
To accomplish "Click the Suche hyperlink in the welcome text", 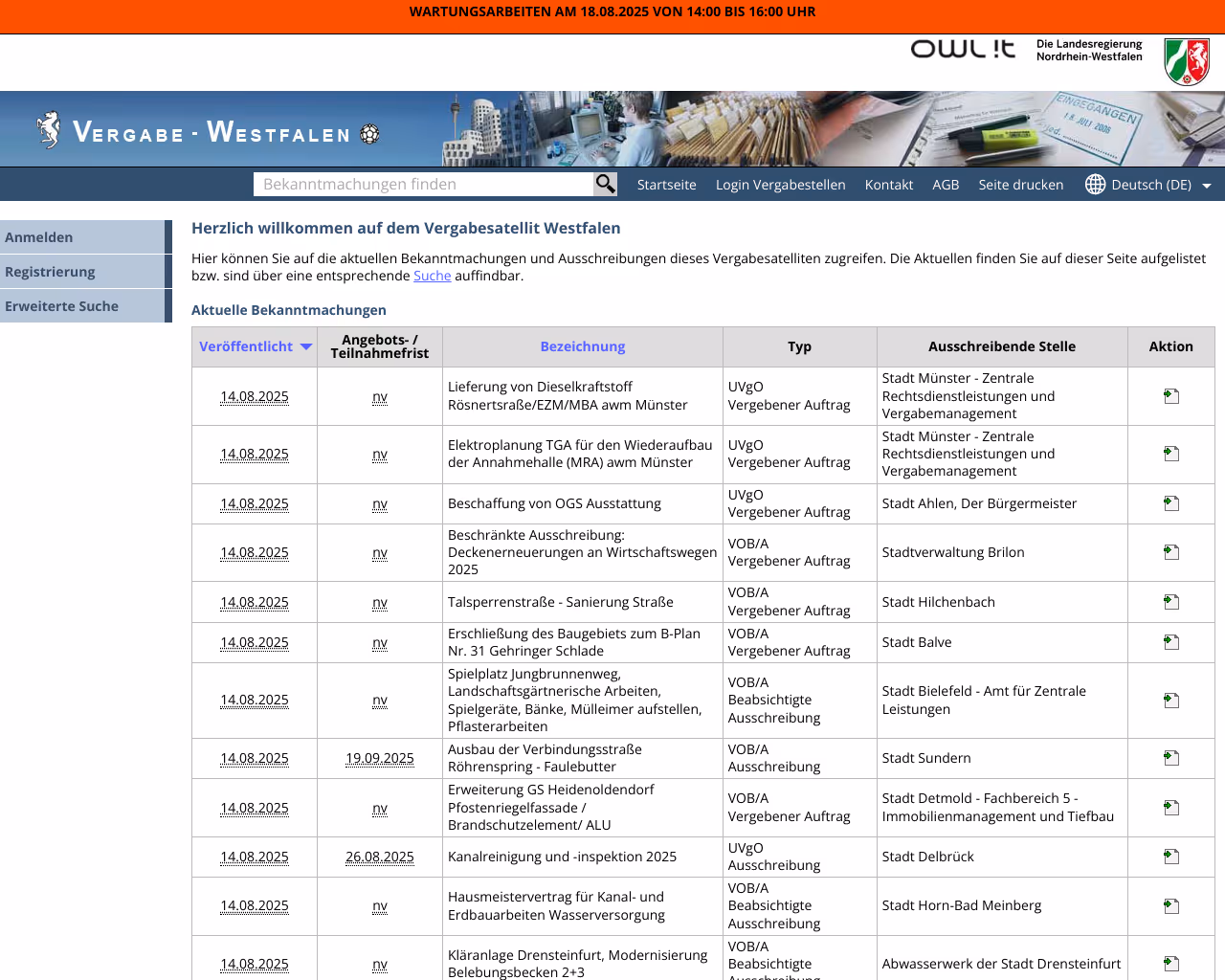I will [432, 275].
